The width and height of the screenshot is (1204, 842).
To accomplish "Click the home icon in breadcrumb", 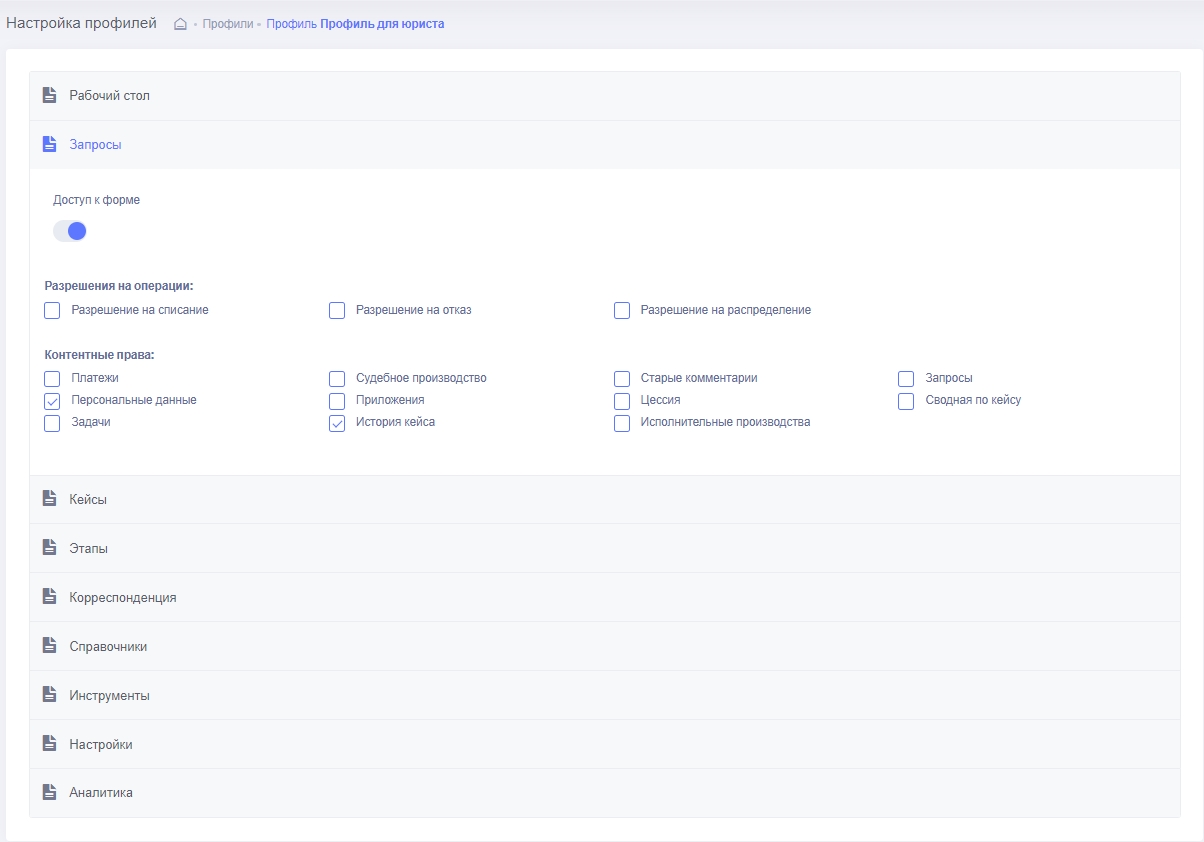I will point(180,24).
